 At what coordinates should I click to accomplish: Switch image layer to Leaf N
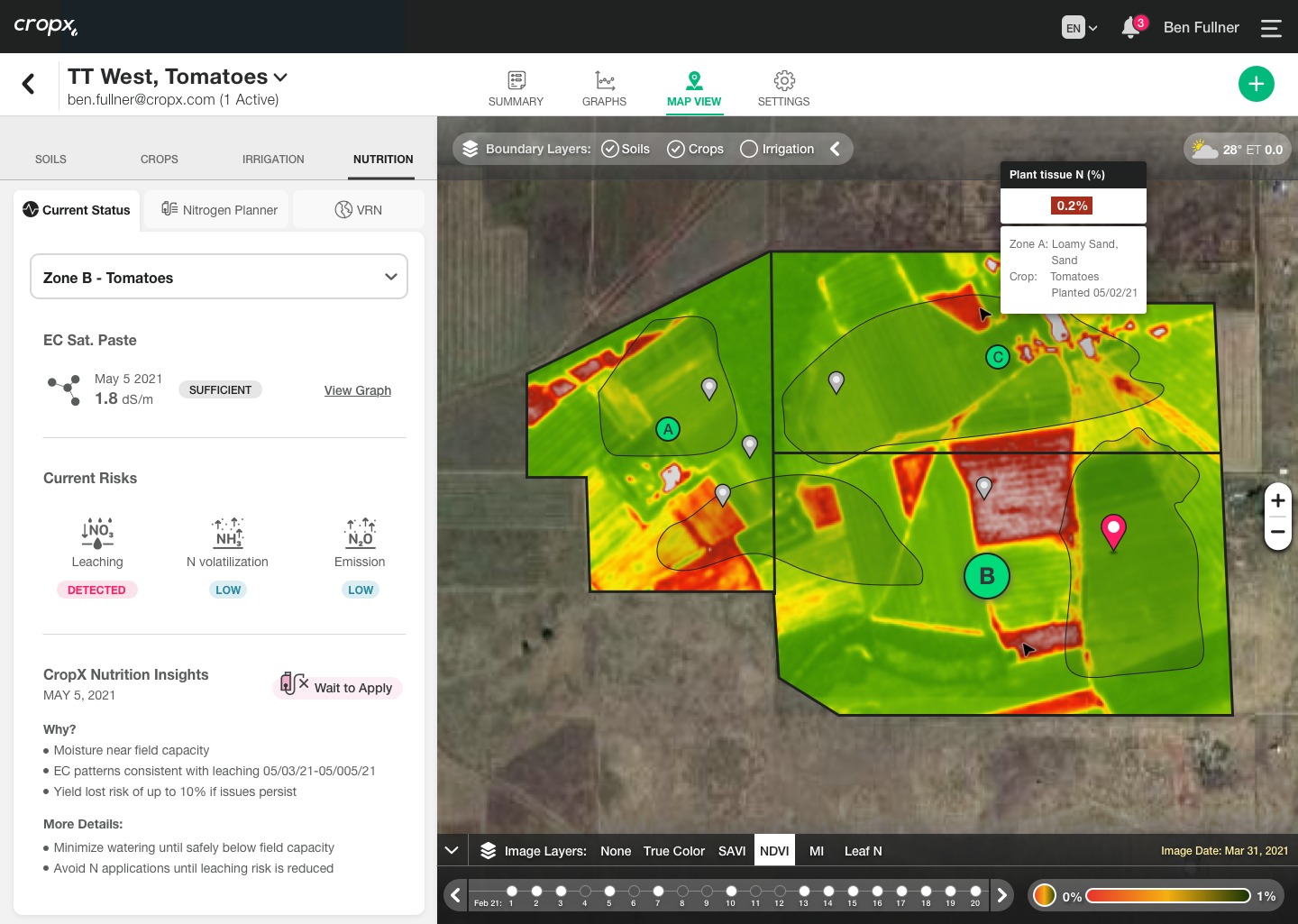coord(864,851)
